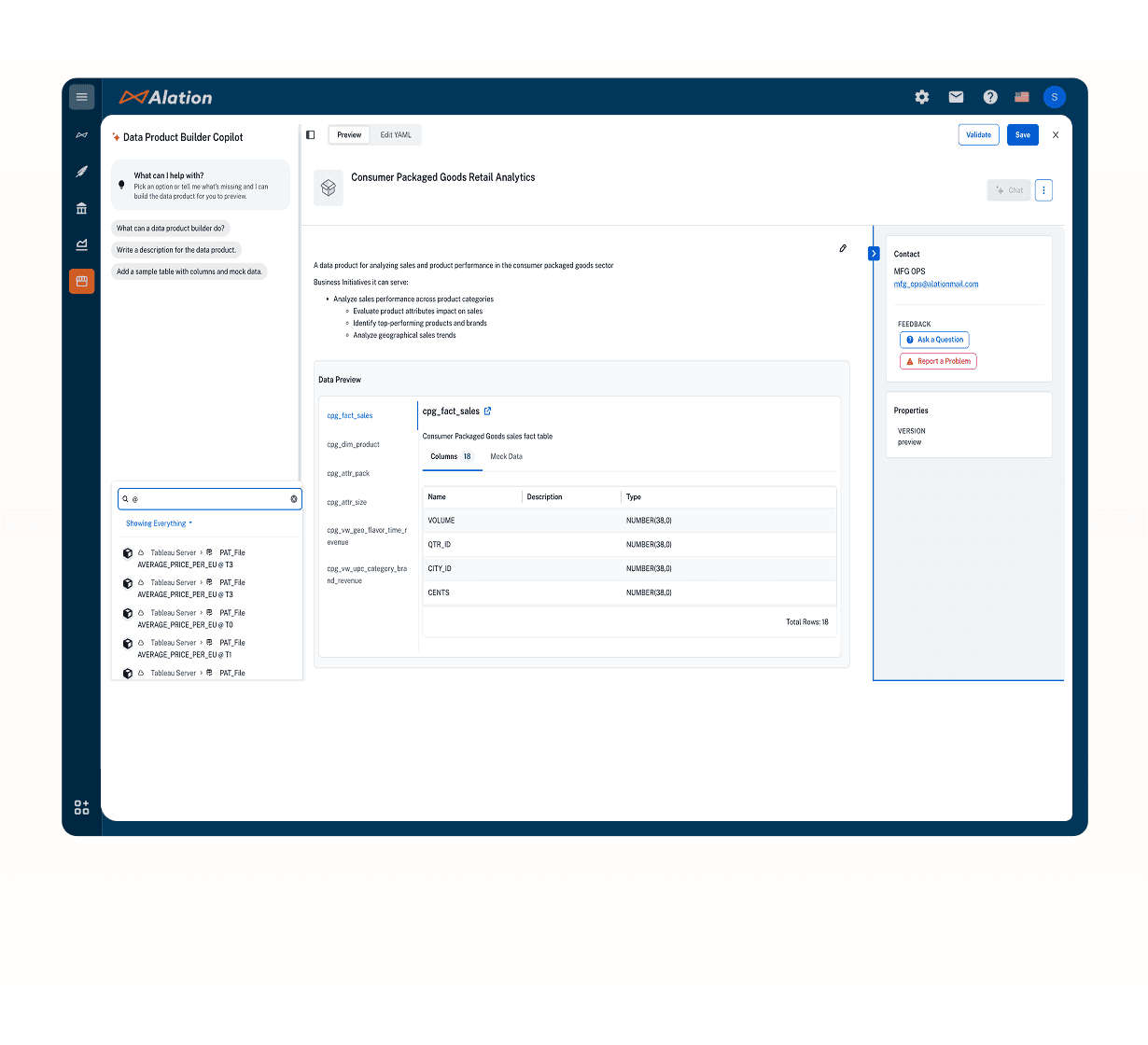Click the Alation logo in the top bar

[165, 96]
